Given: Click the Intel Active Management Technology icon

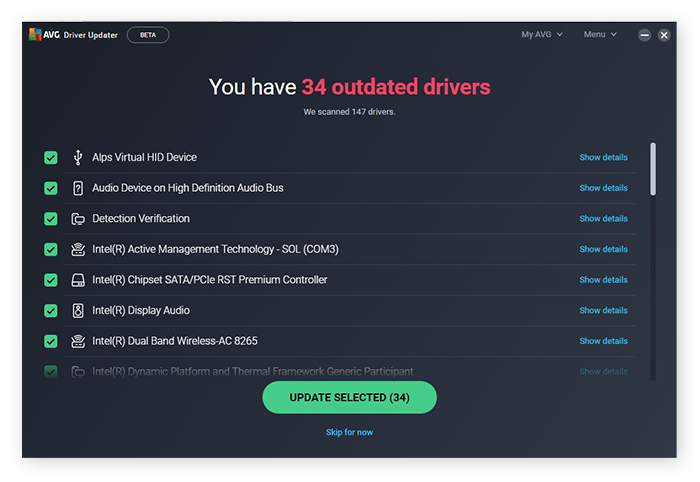Looking at the screenshot, I should (78, 250).
